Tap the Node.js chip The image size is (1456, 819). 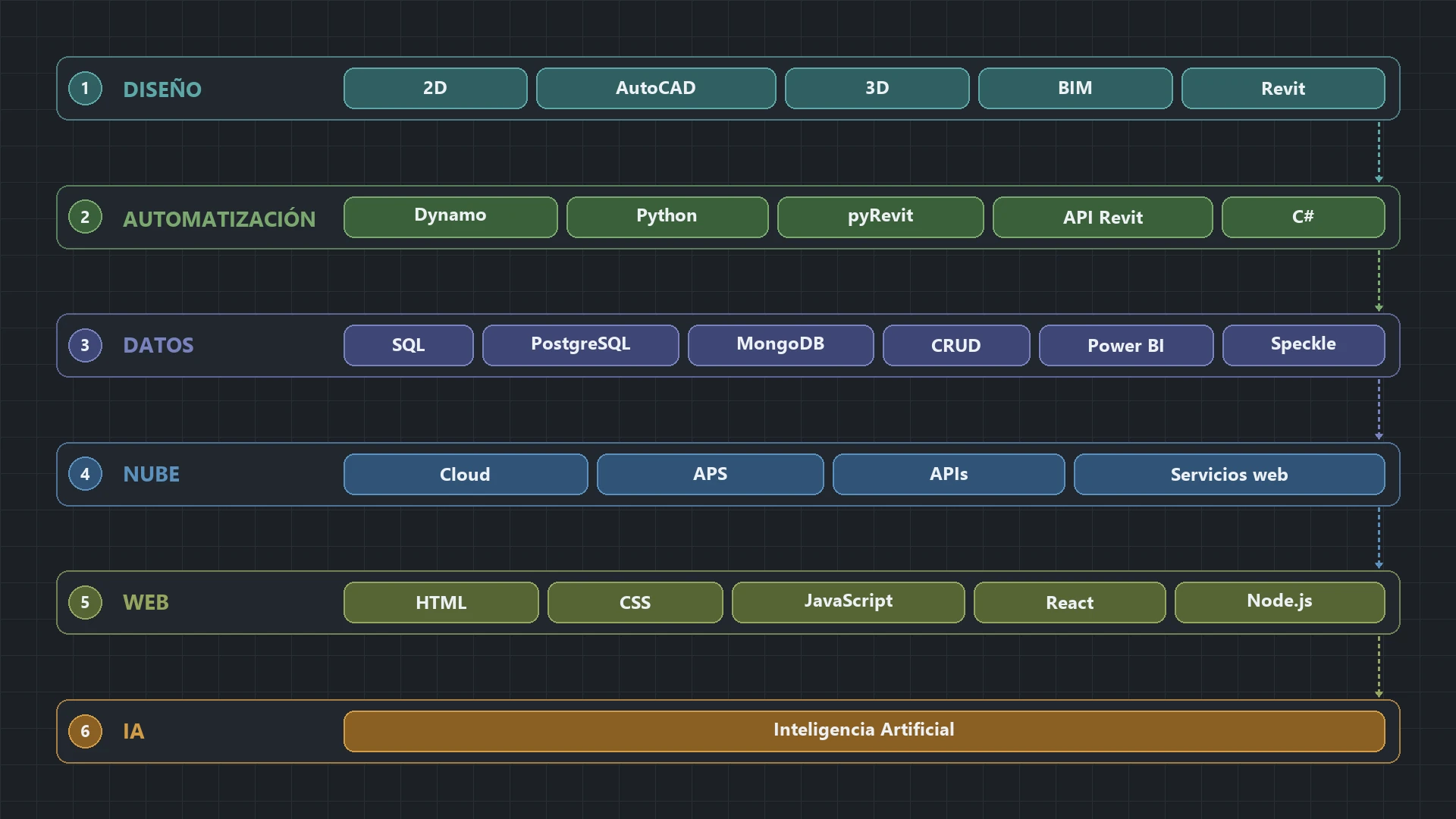[1280, 603]
